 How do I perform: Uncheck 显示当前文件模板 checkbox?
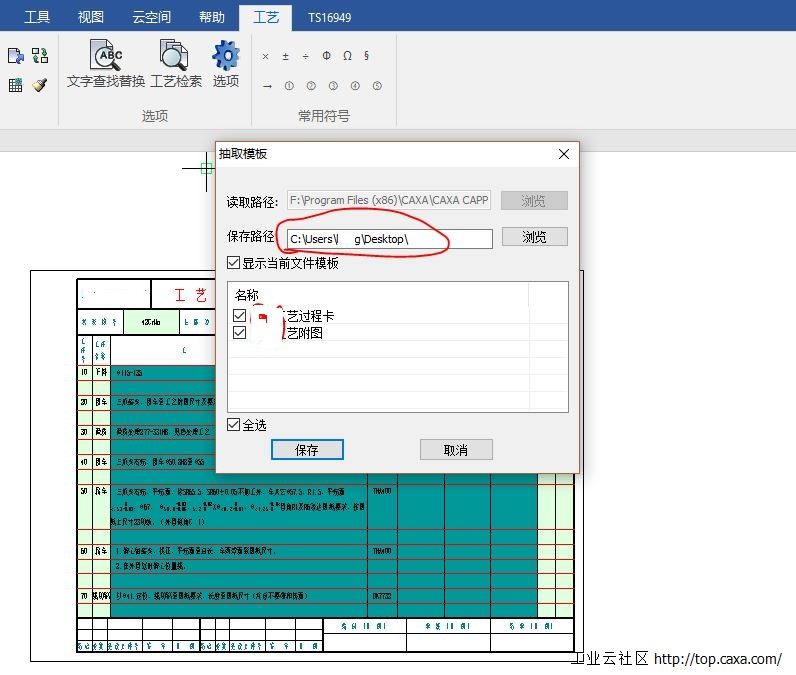coord(234,263)
